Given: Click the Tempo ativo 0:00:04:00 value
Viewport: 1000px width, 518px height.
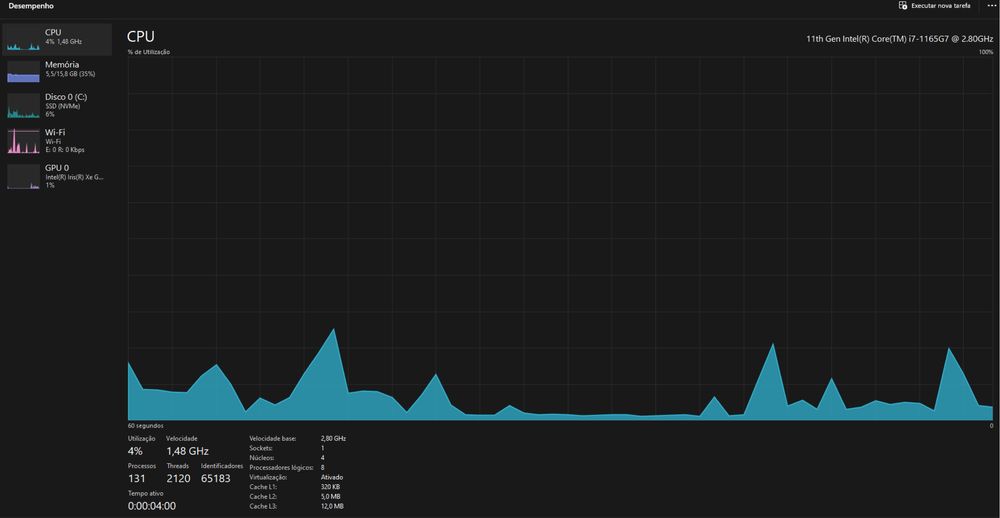Looking at the screenshot, I should [x=152, y=507].
